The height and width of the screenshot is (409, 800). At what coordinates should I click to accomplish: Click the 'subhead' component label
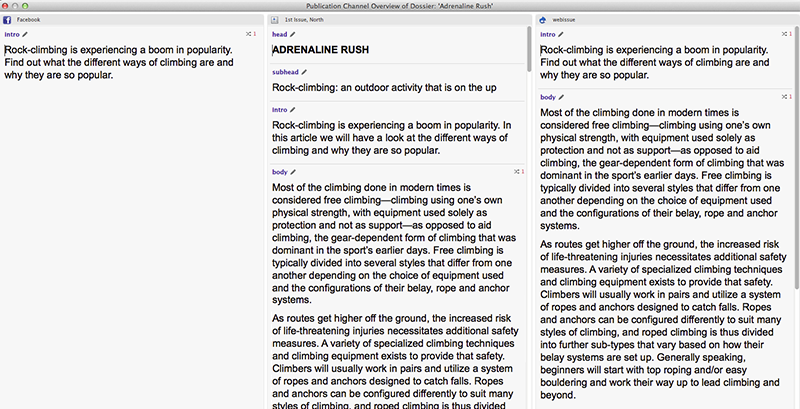click(285, 72)
